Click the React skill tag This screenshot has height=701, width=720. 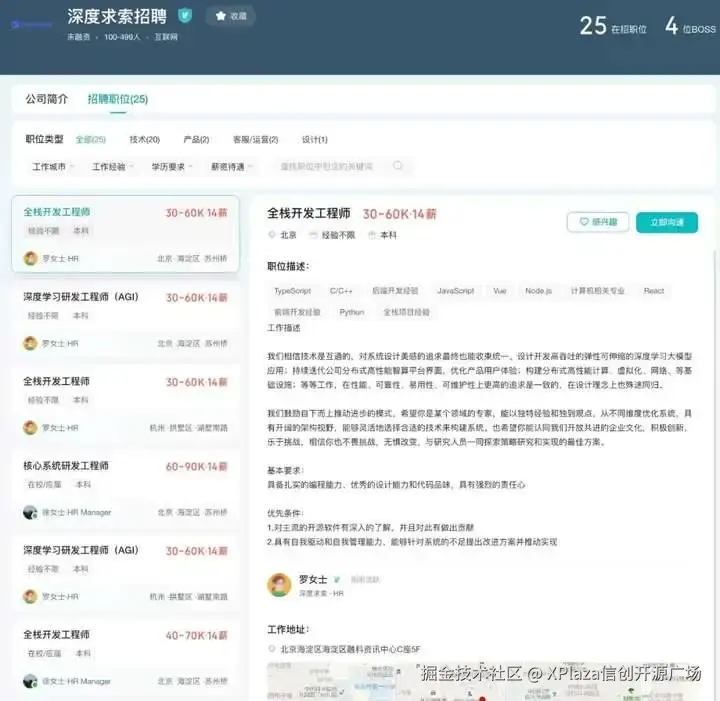point(654,291)
